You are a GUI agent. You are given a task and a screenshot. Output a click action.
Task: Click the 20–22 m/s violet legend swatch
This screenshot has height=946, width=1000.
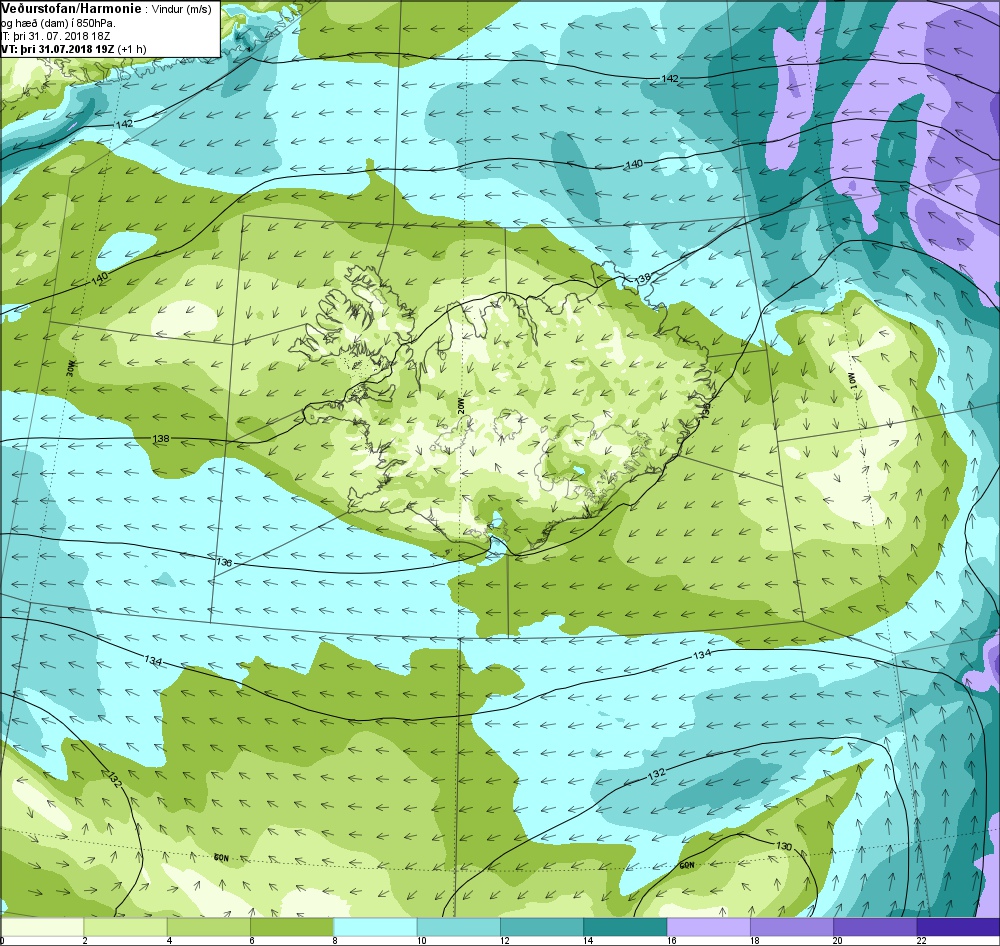(x=875, y=926)
